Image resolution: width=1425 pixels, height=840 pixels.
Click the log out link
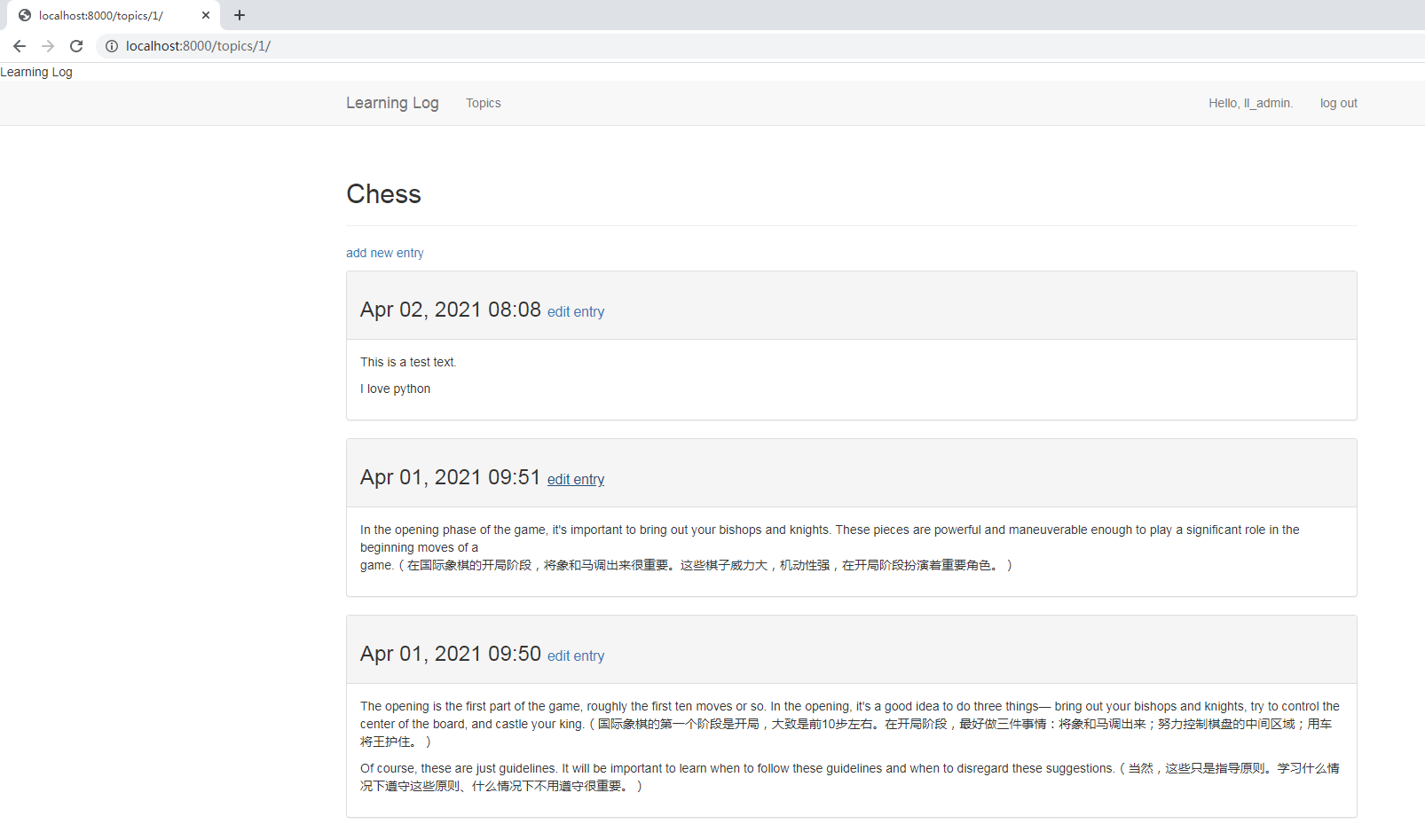(x=1338, y=103)
